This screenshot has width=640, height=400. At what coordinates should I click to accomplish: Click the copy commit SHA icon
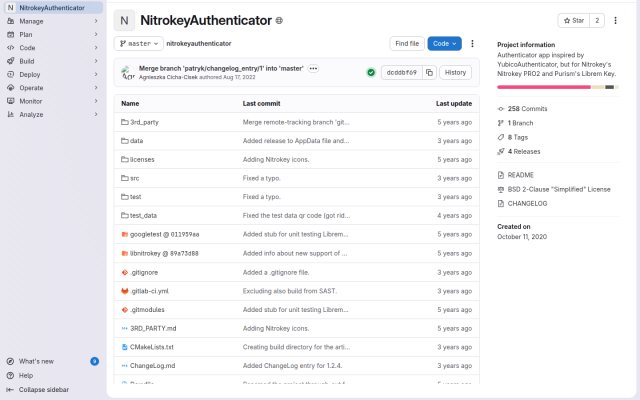pyautogui.click(x=429, y=72)
